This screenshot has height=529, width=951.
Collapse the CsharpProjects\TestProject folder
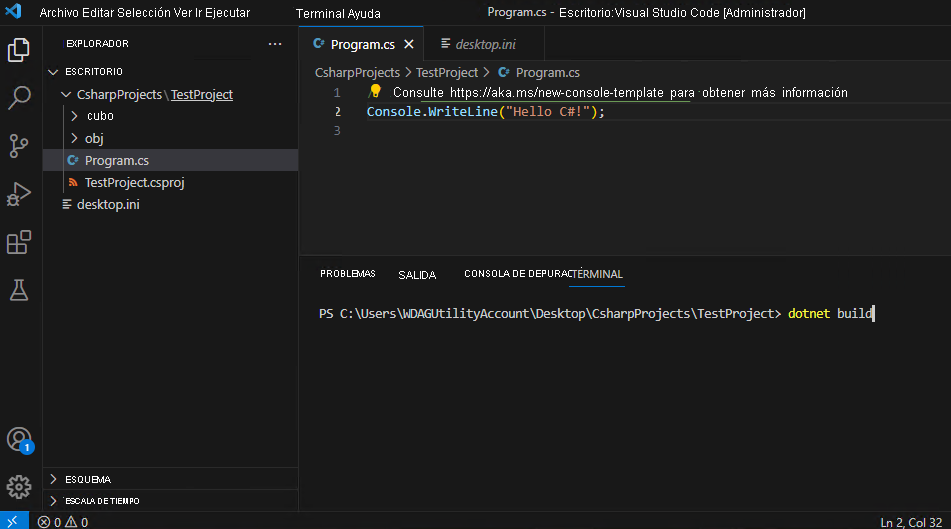66,95
